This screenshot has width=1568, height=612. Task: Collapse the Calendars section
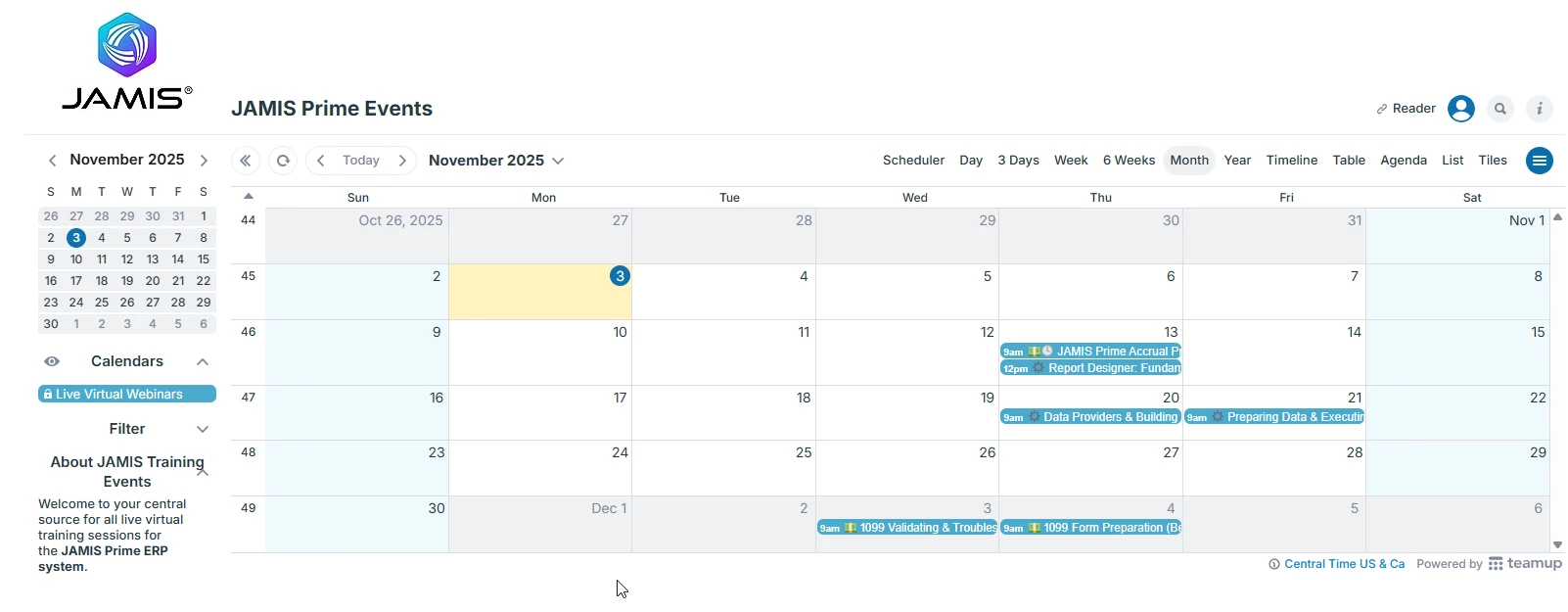(203, 361)
